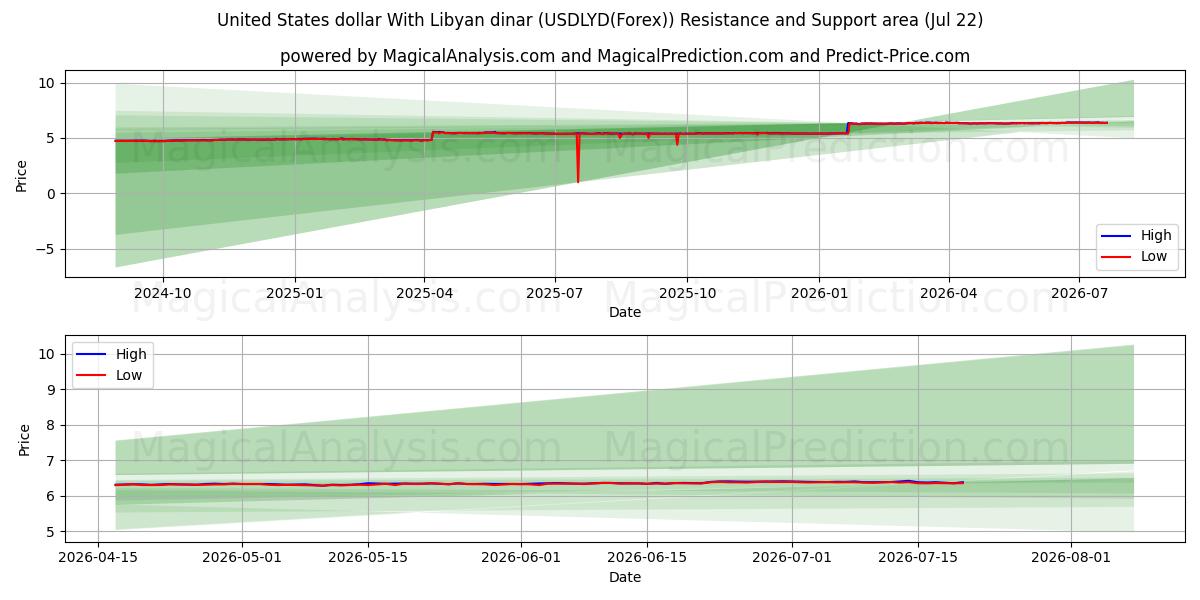
Task: Click the 'powered by MagicalAnalysis.com' subtitle
Action: click(x=625, y=56)
